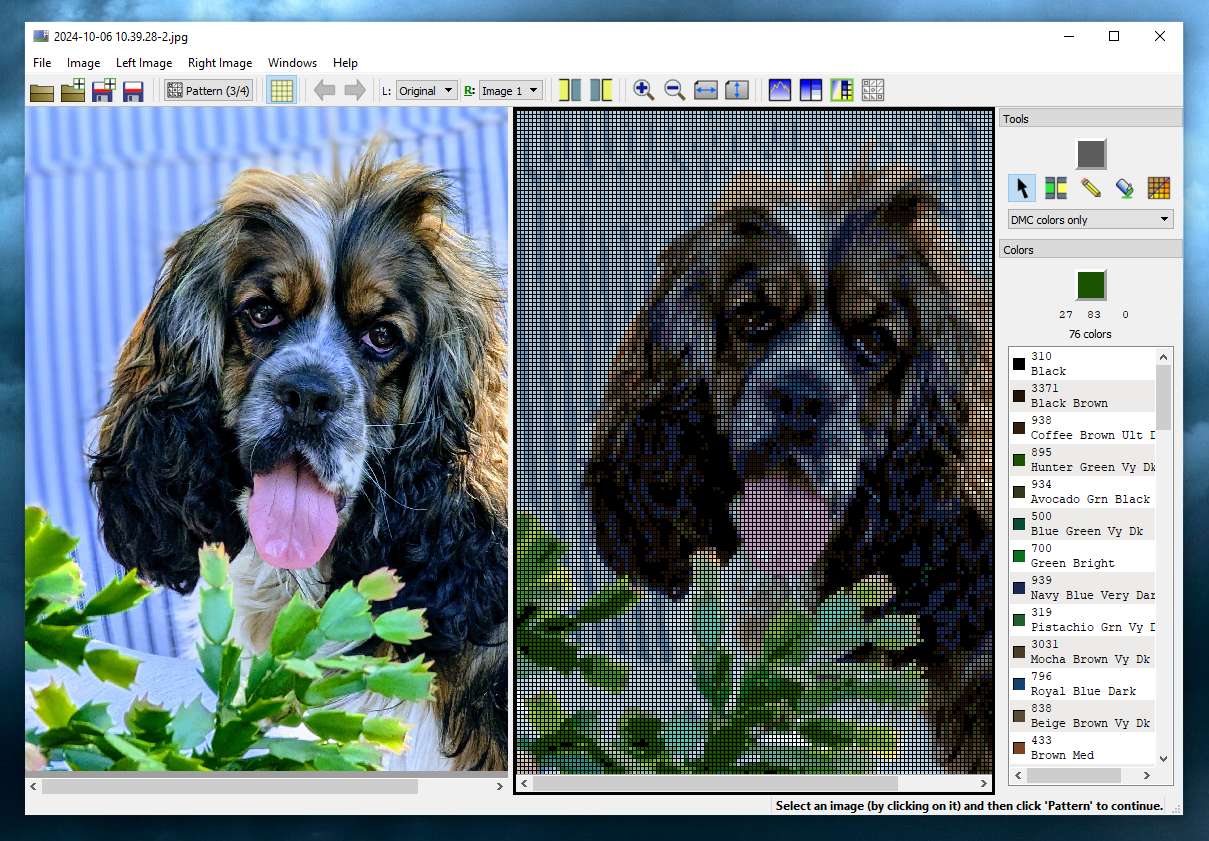Viewport: 1209px width, 841px height.
Task: Click the application icon in the title bar
Action: [41, 36]
